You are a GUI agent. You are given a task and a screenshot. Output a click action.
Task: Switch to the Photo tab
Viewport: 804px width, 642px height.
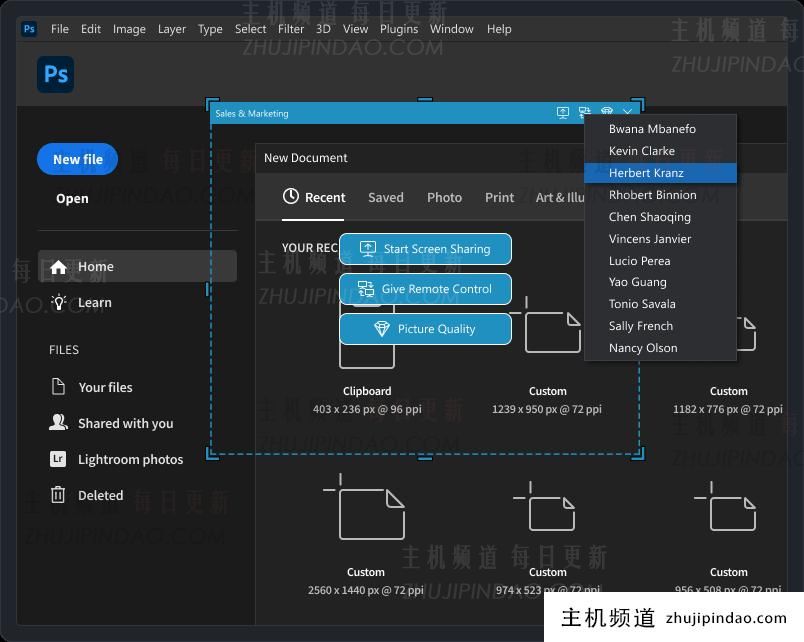[445, 197]
